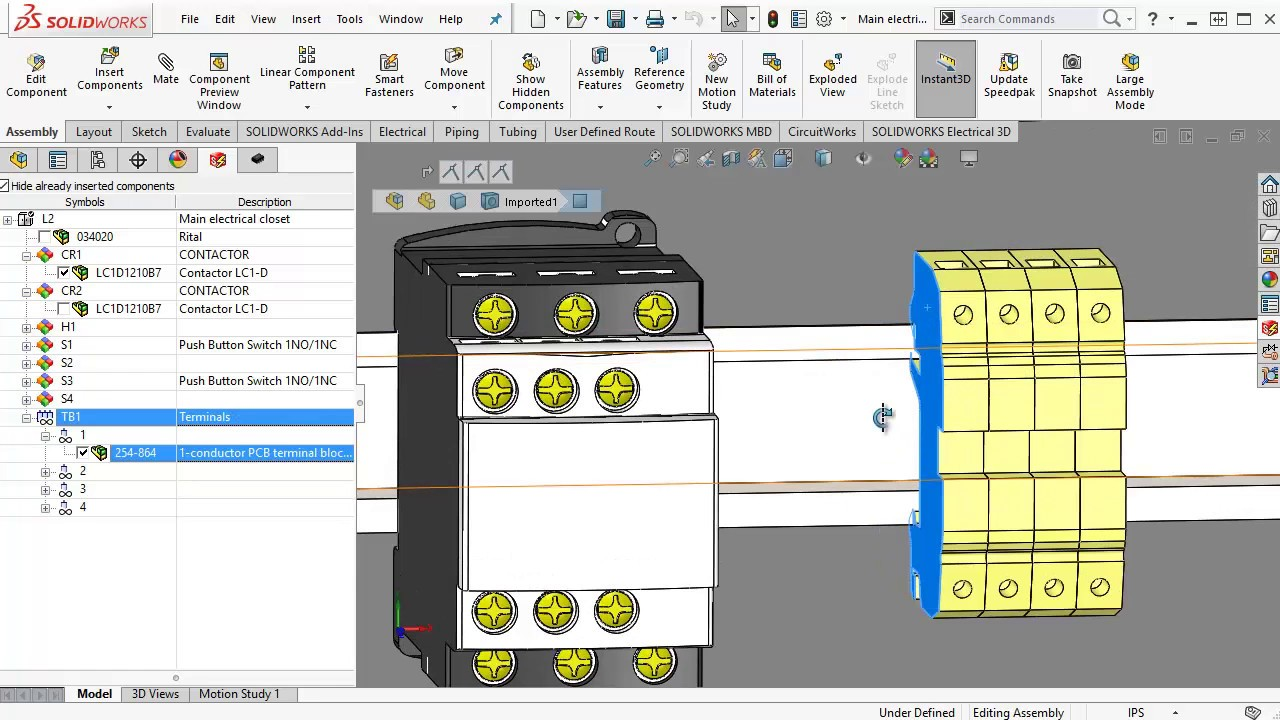Open the Options gear icon
This screenshot has height=720, width=1280.
point(824,19)
